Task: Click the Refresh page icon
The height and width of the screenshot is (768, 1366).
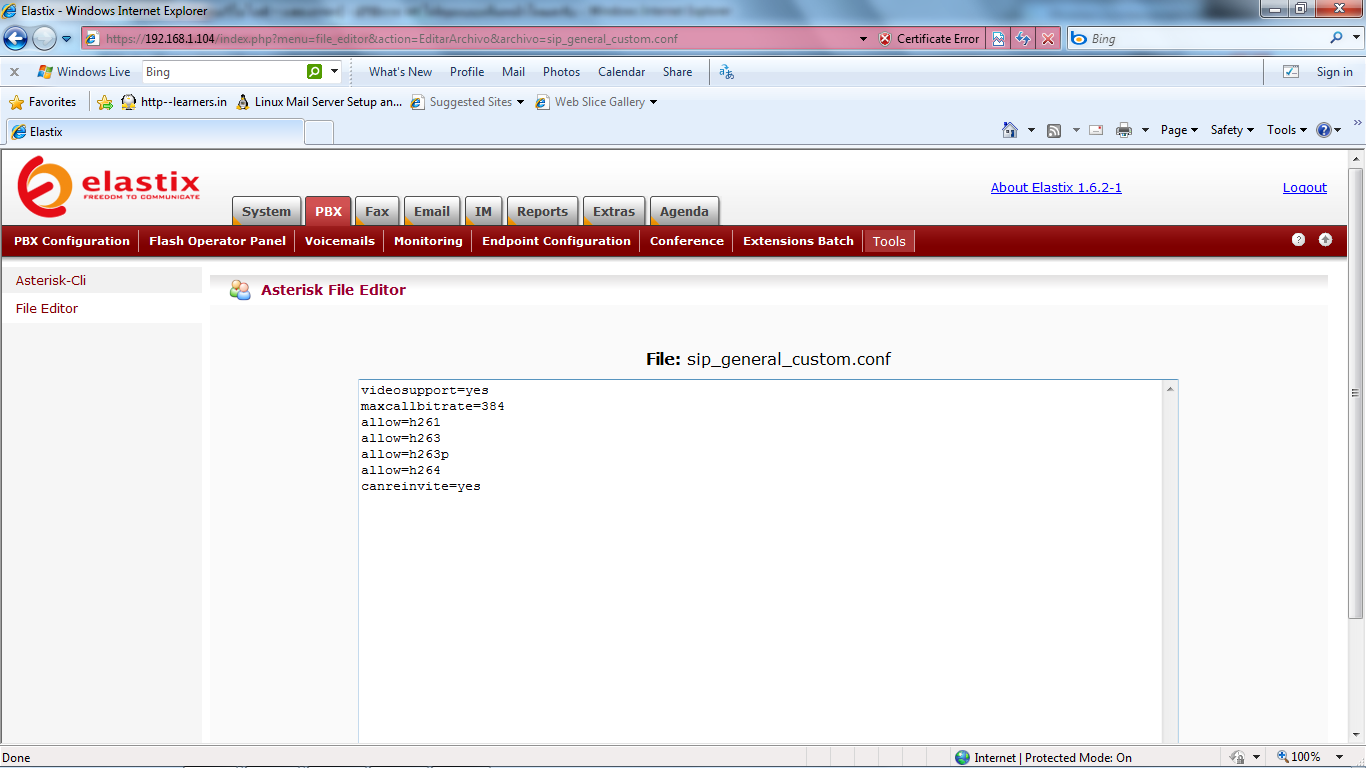Action: 1023,39
